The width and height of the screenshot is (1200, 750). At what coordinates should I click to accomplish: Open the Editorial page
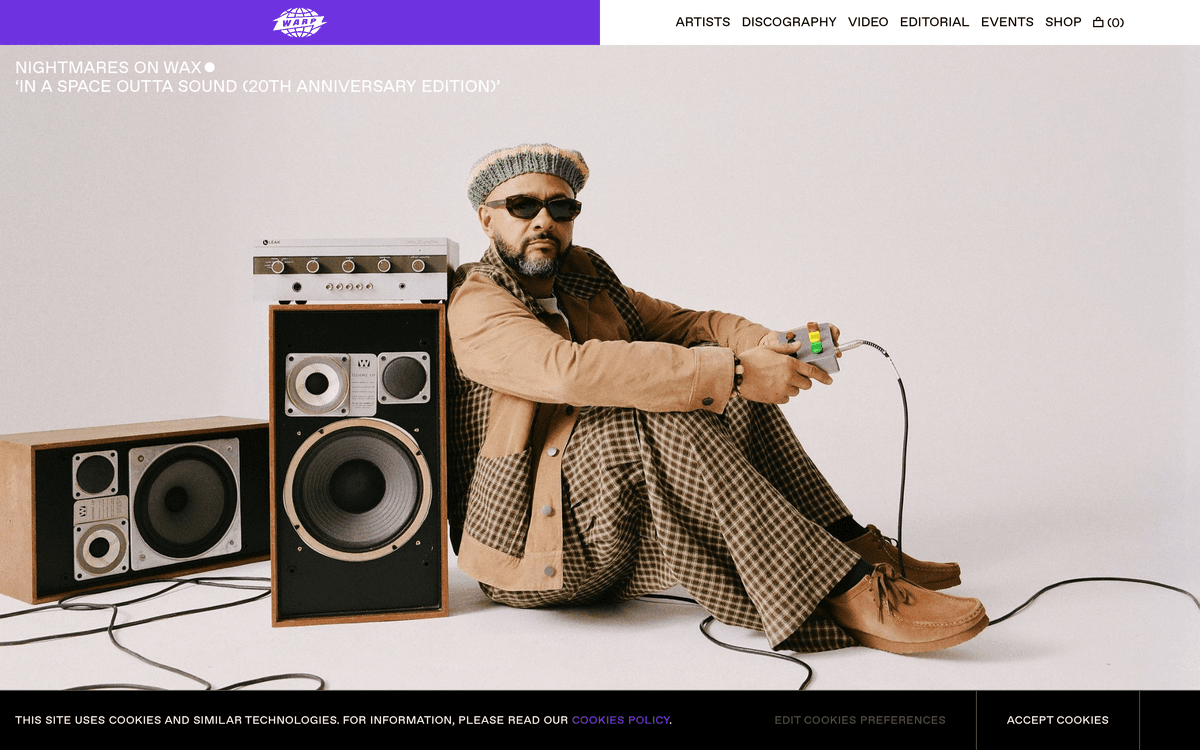934,22
